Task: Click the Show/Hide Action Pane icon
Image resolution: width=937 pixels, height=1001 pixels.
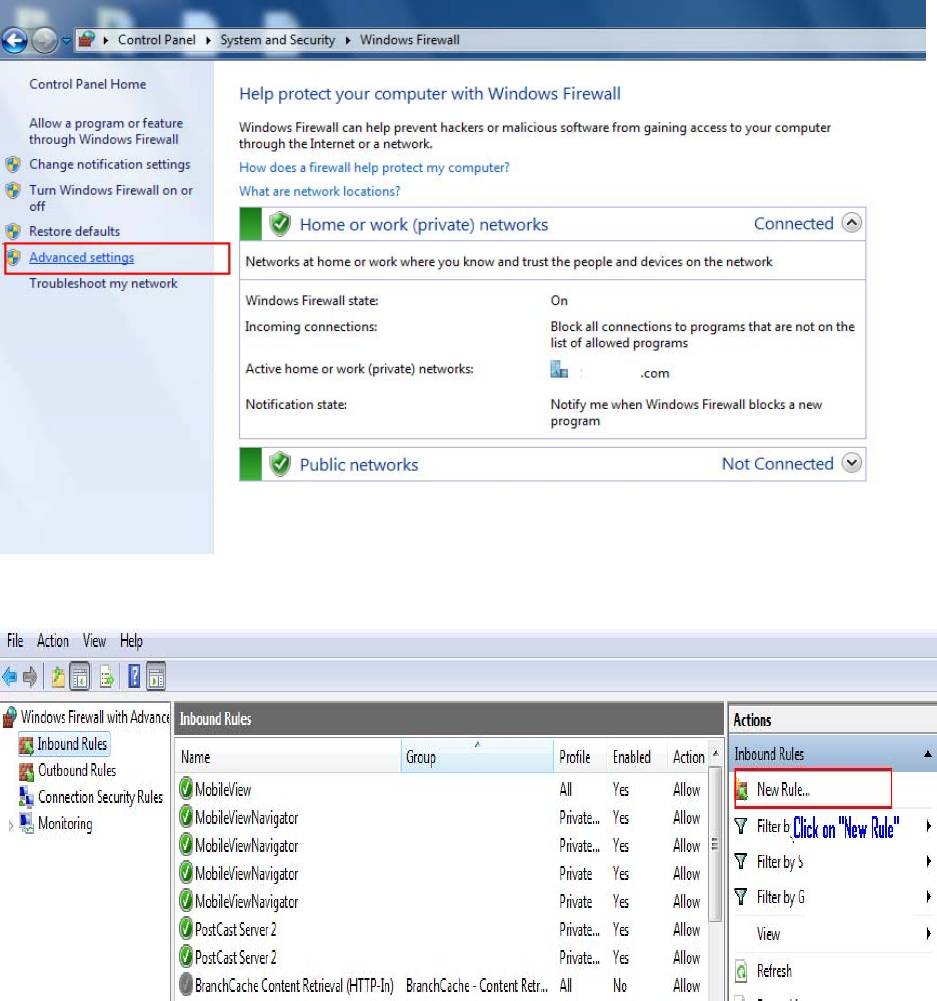Action: [x=156, y=677]
